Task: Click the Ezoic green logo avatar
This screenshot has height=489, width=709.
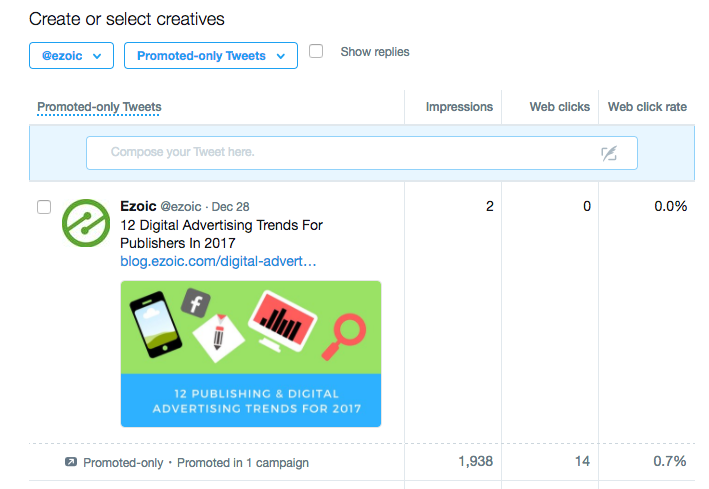Action: coord(85,223)
